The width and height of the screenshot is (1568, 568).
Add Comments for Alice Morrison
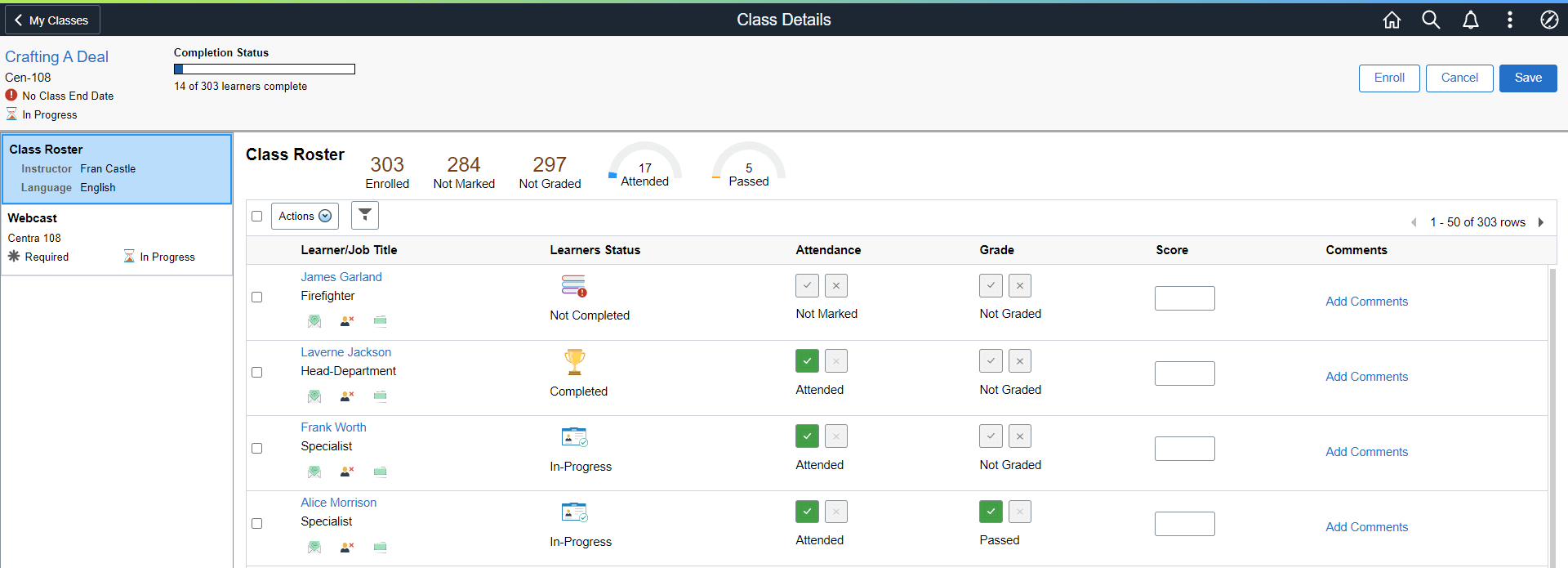1366,527
